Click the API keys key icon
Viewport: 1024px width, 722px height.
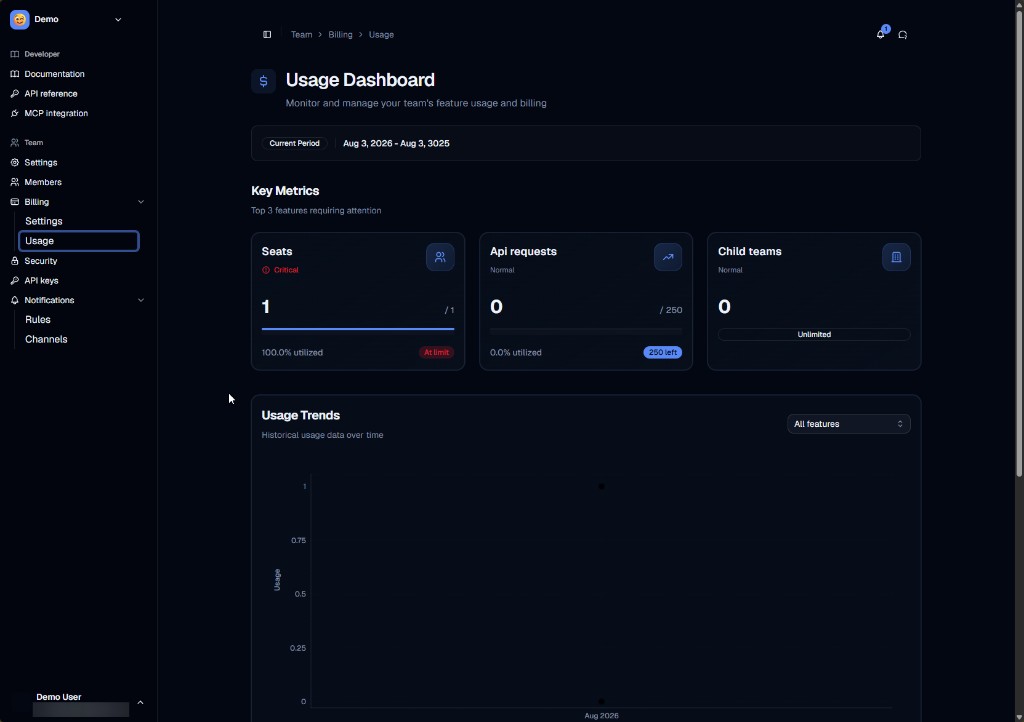tap(14, 280)
